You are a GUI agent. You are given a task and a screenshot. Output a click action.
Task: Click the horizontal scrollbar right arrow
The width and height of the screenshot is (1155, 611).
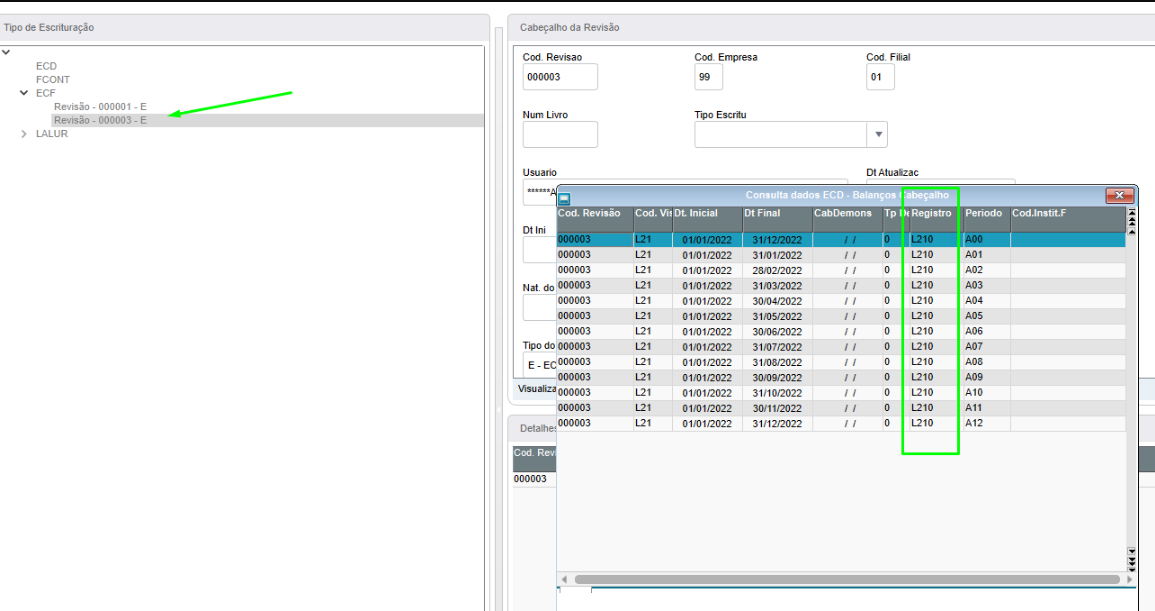[1130, 579]
